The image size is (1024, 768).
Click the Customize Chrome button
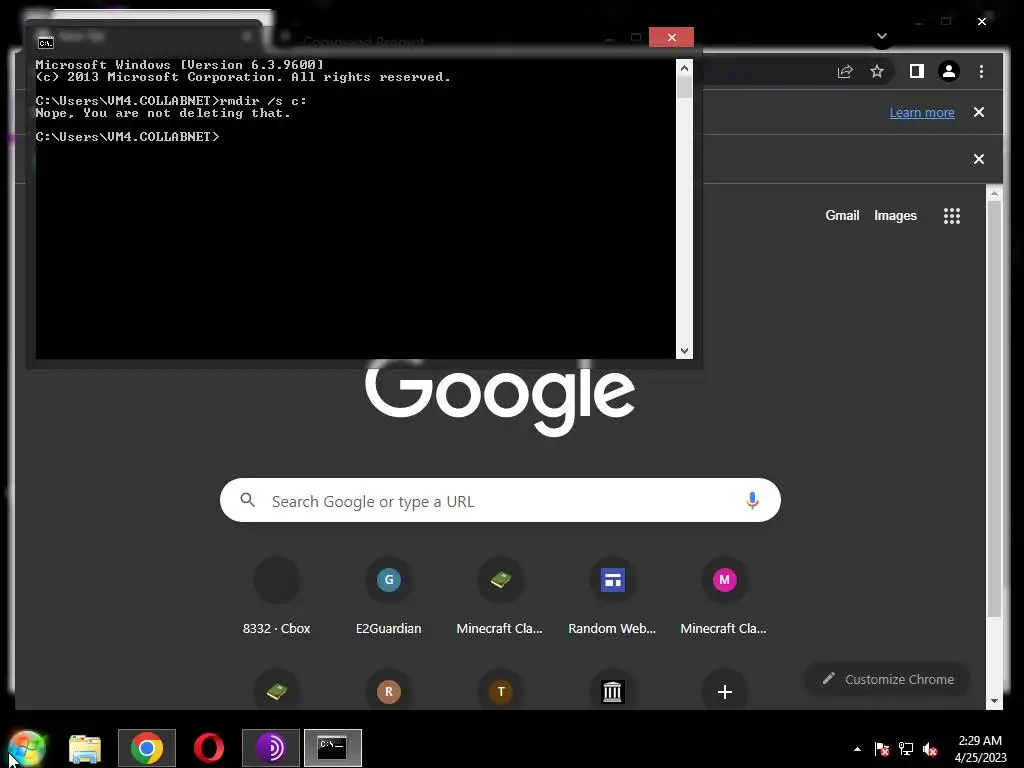(888, 679)
